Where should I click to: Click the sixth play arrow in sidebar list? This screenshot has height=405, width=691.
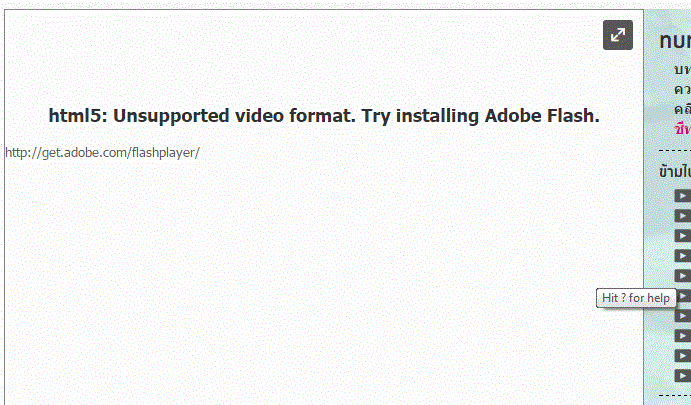click(682, 296)
